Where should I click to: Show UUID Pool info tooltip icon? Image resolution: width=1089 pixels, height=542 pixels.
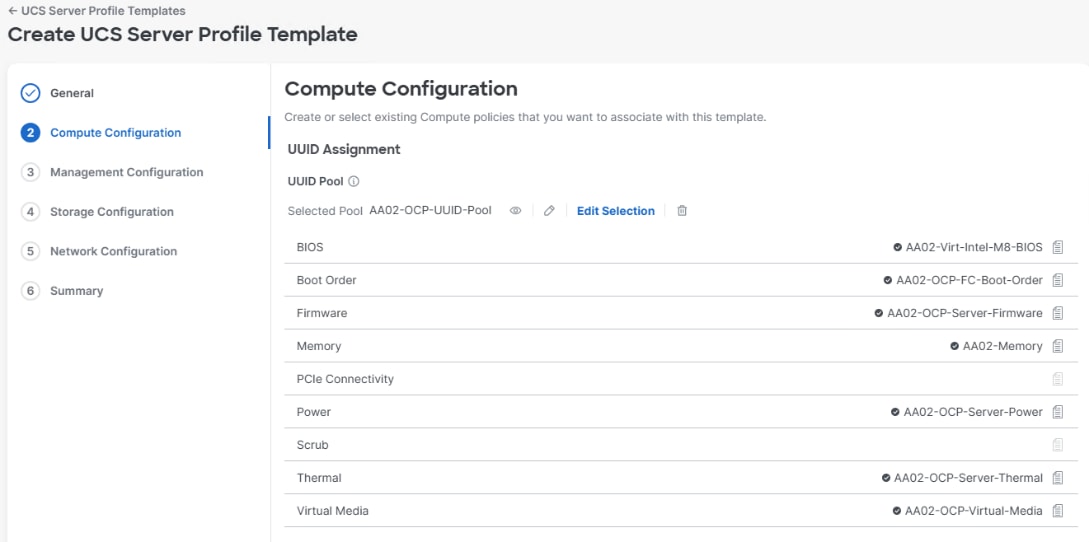pos(354,181)
